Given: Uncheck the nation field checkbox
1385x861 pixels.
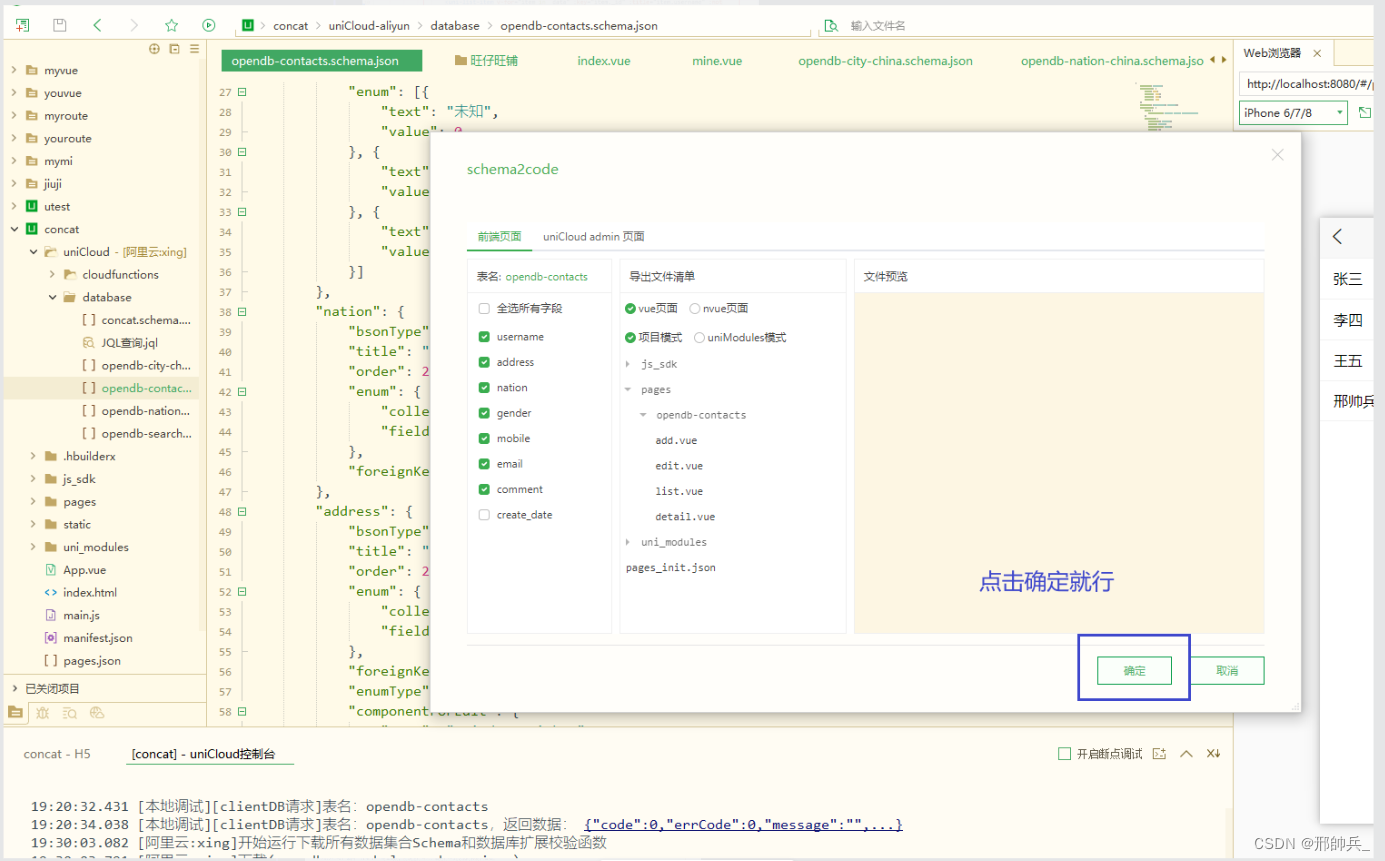Looking at the screenshot, I should pyautogui.click(x=484, y=388).
